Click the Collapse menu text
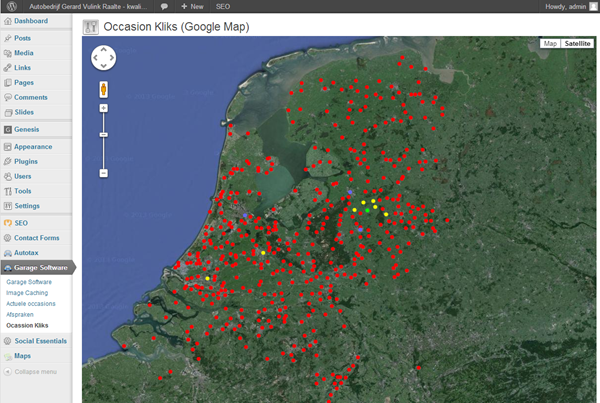Screen dimensions: 600x403 [36, 372]
